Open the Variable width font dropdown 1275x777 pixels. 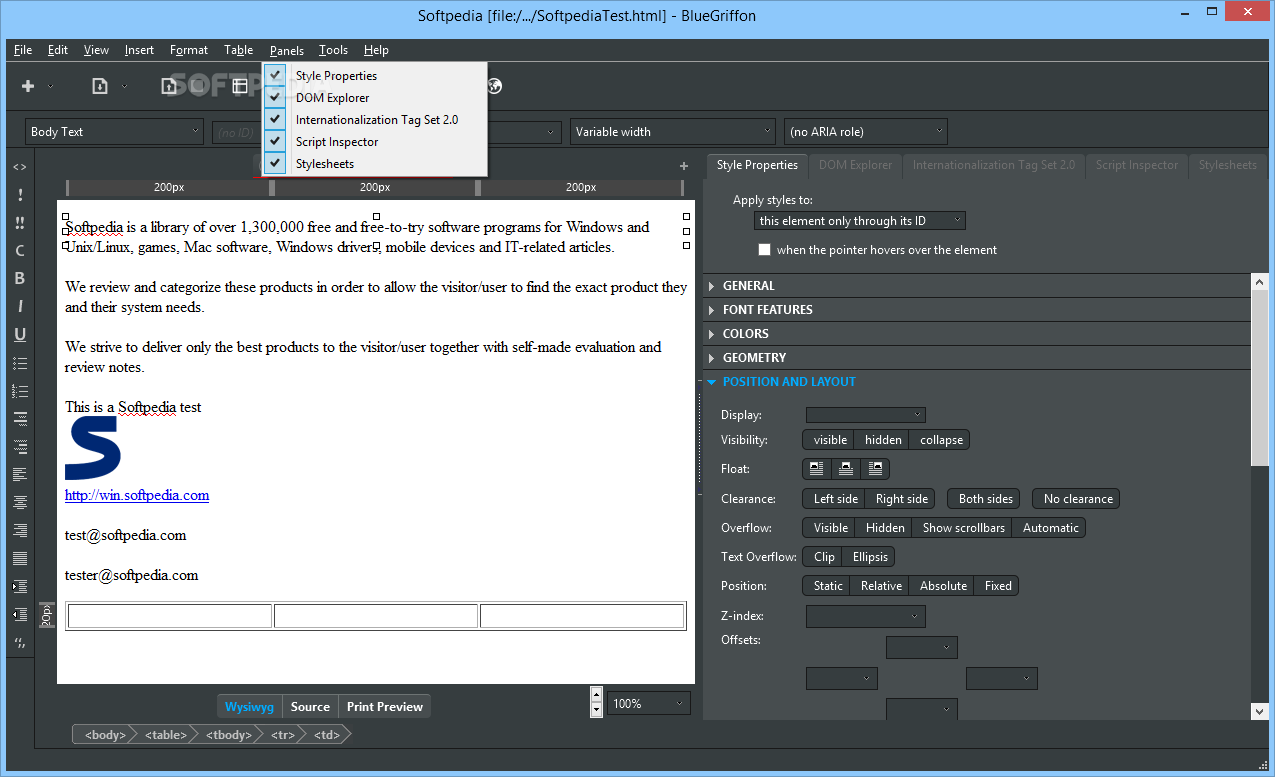pos(673,132)
